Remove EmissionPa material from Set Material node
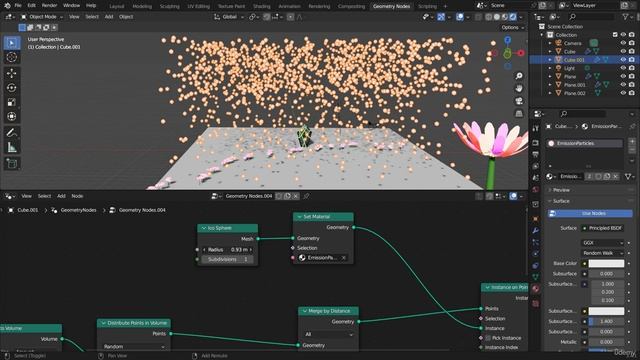640x360 pixels. [x=344, y=258]
